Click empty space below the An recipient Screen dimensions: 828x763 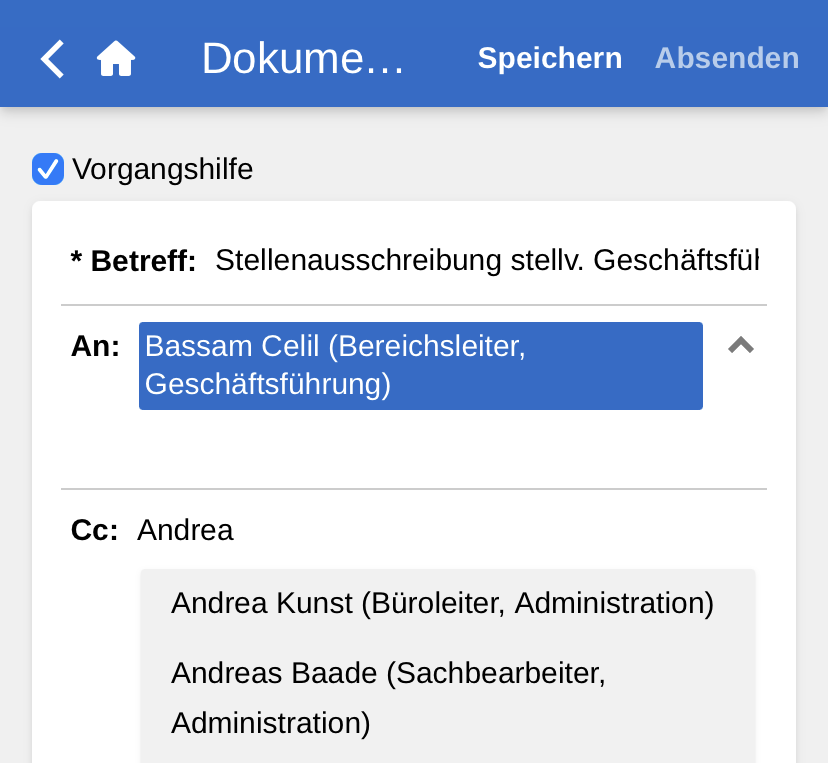(x=420, y=448)
